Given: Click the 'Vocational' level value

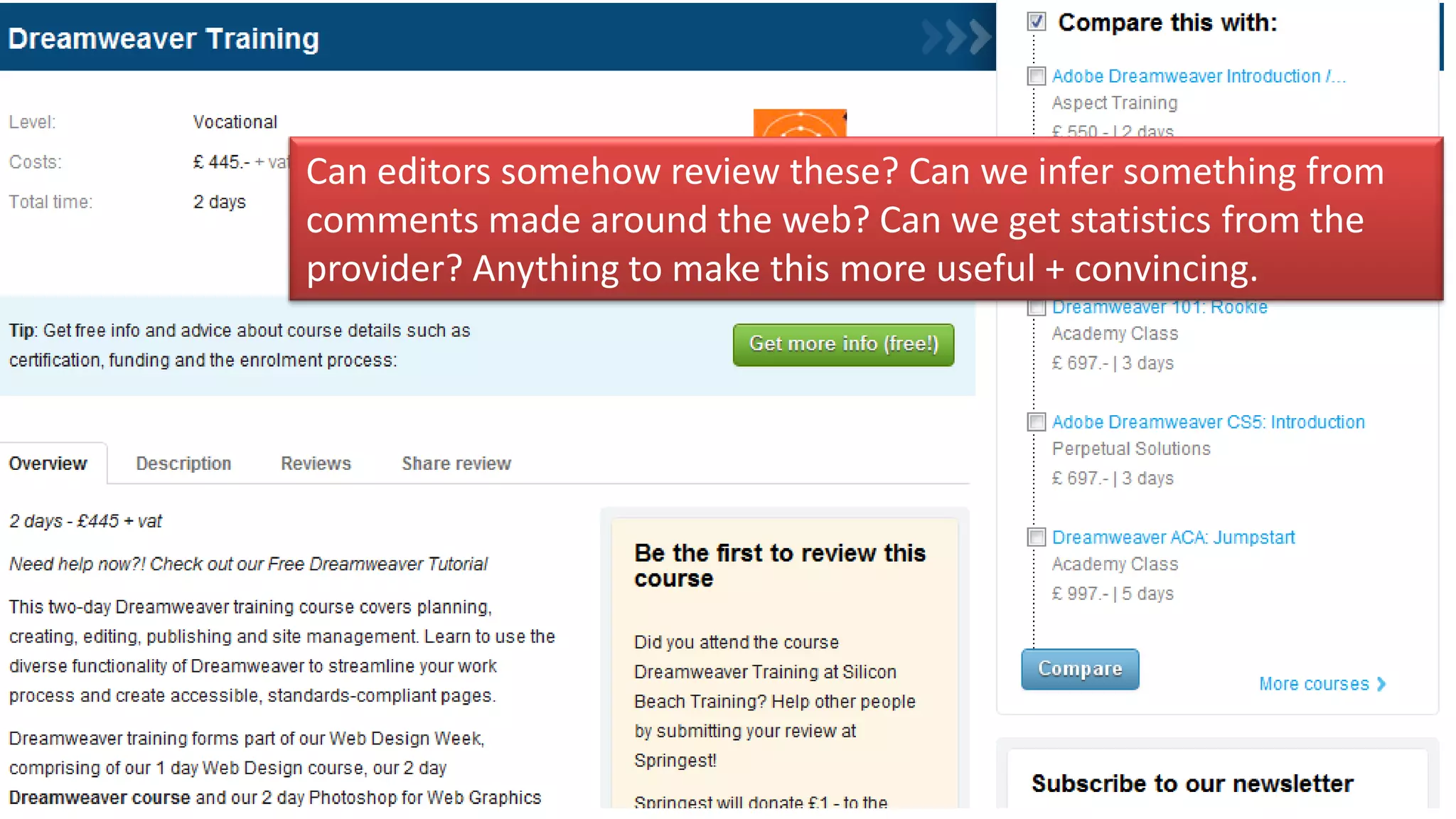Looking at the screenshot, I should tap(235, 122).
